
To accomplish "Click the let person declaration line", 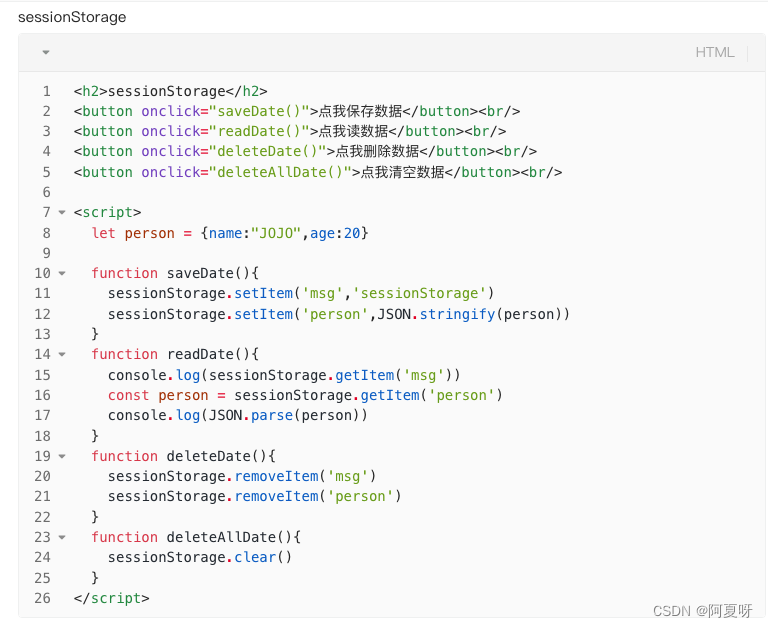I will tap(230, 233).
